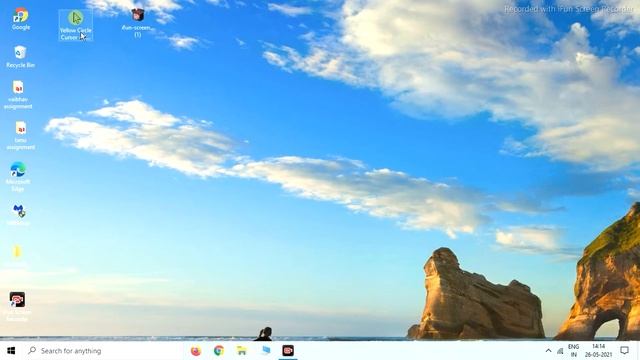Open the Microsoft Edge desktop shortcut

(18, 176)
